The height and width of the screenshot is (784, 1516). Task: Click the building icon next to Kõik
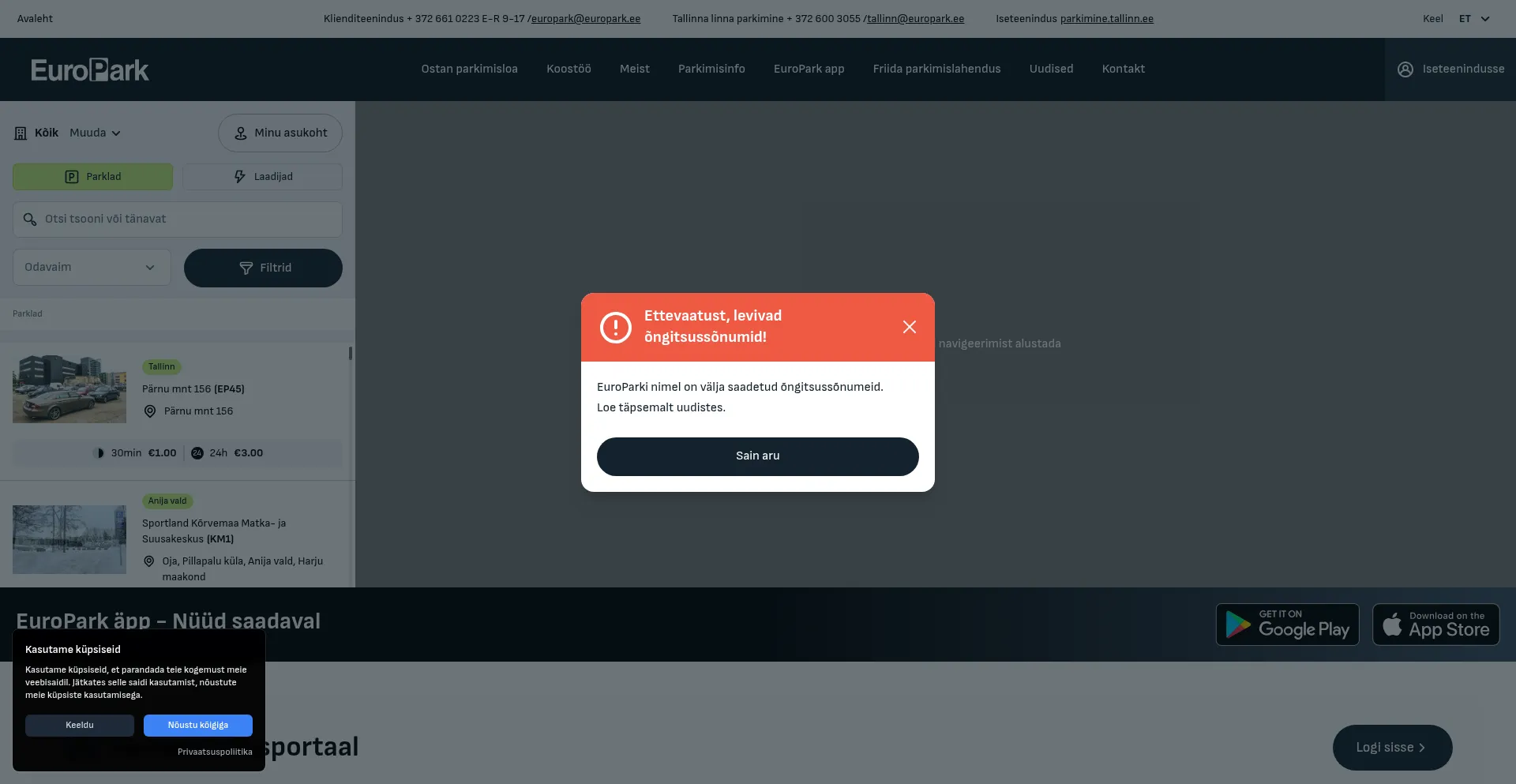click(21, 133)
